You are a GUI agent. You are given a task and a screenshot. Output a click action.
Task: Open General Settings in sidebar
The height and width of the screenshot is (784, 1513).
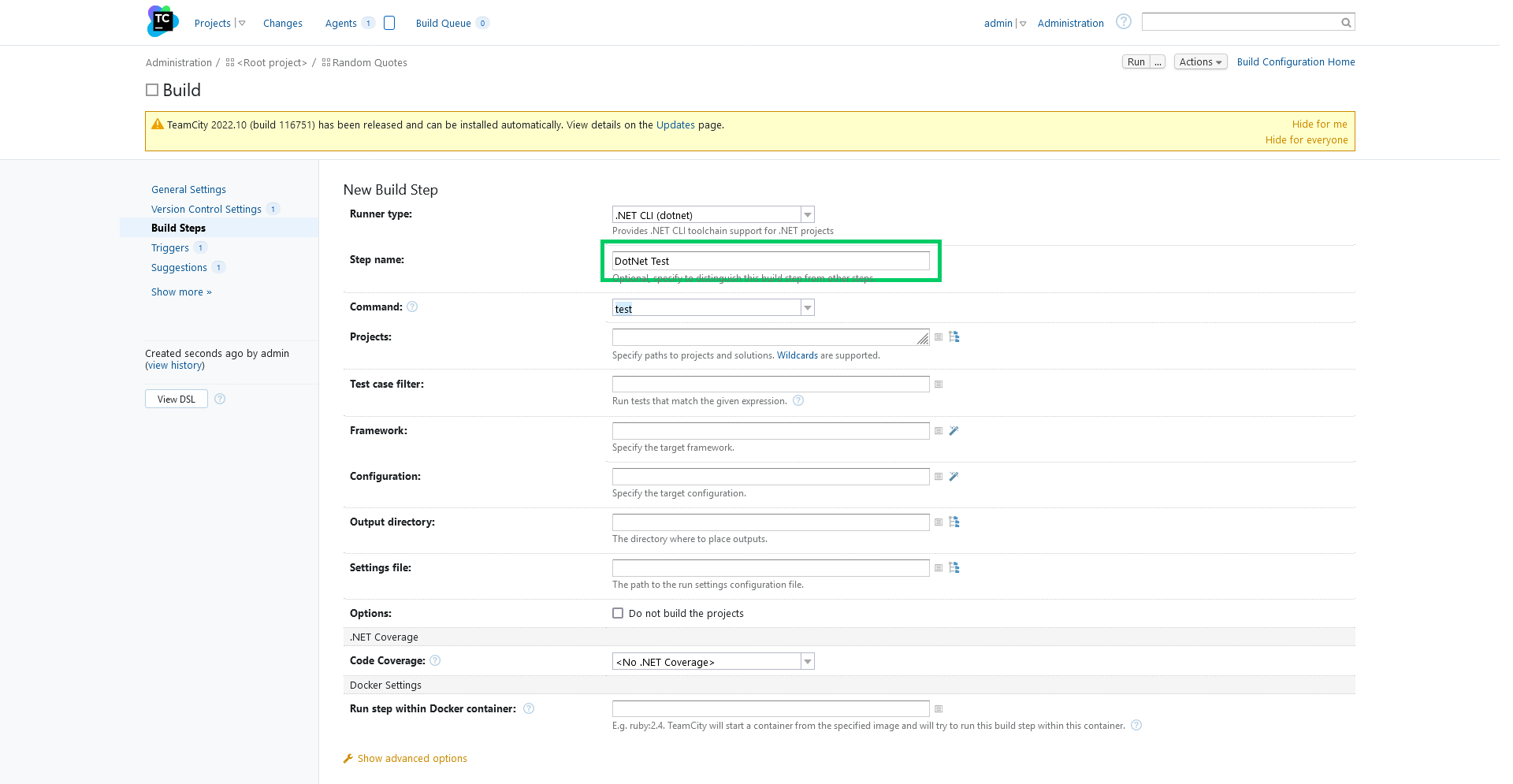pos(188,190)
